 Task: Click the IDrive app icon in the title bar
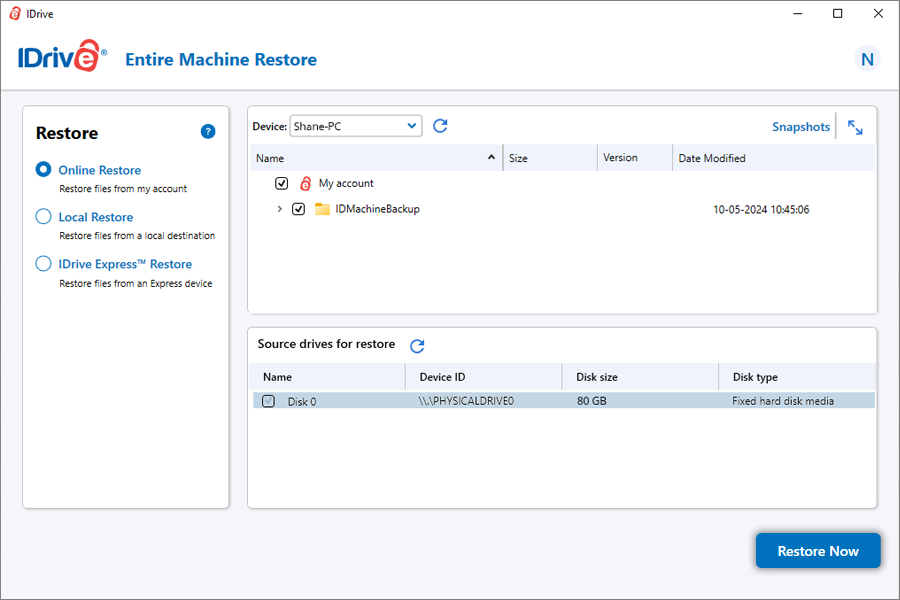15,14
